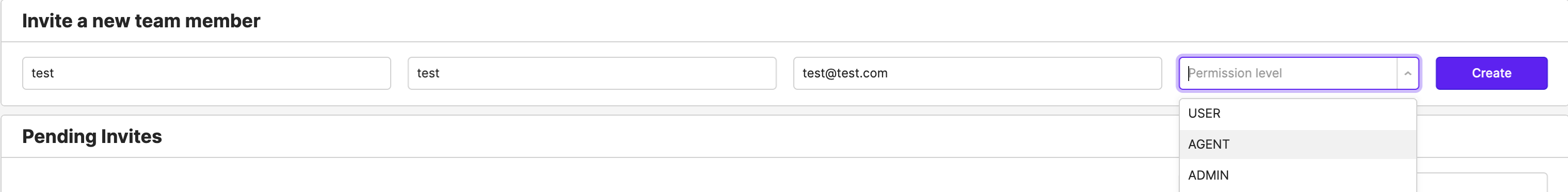Viewport: 1568px width, 192px height.
Task: Submit the invite with Create
Action: pyautogui.click(x=1491, y=73)
